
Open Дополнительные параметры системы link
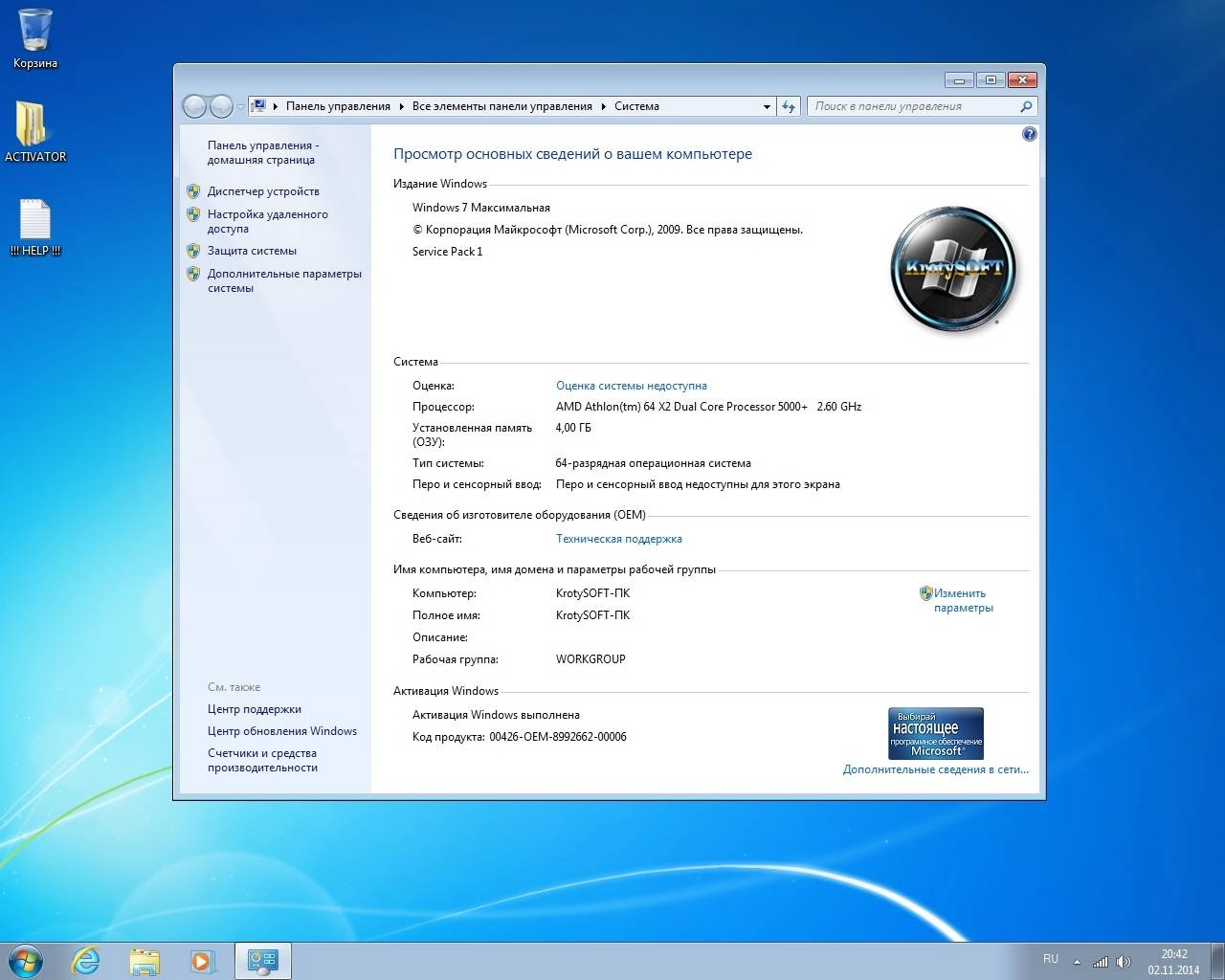pos(284,280)
